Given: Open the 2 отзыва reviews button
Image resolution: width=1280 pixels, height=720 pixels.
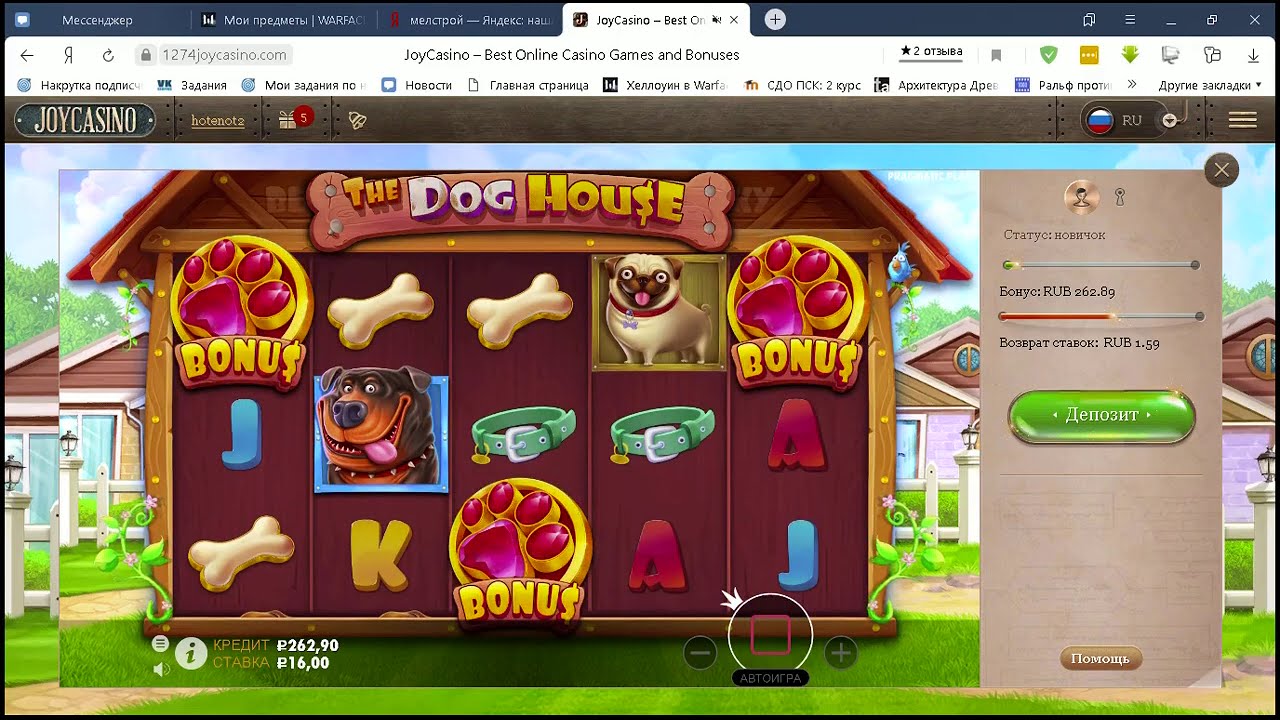Looking at the screenshot, I should point(931,51).
